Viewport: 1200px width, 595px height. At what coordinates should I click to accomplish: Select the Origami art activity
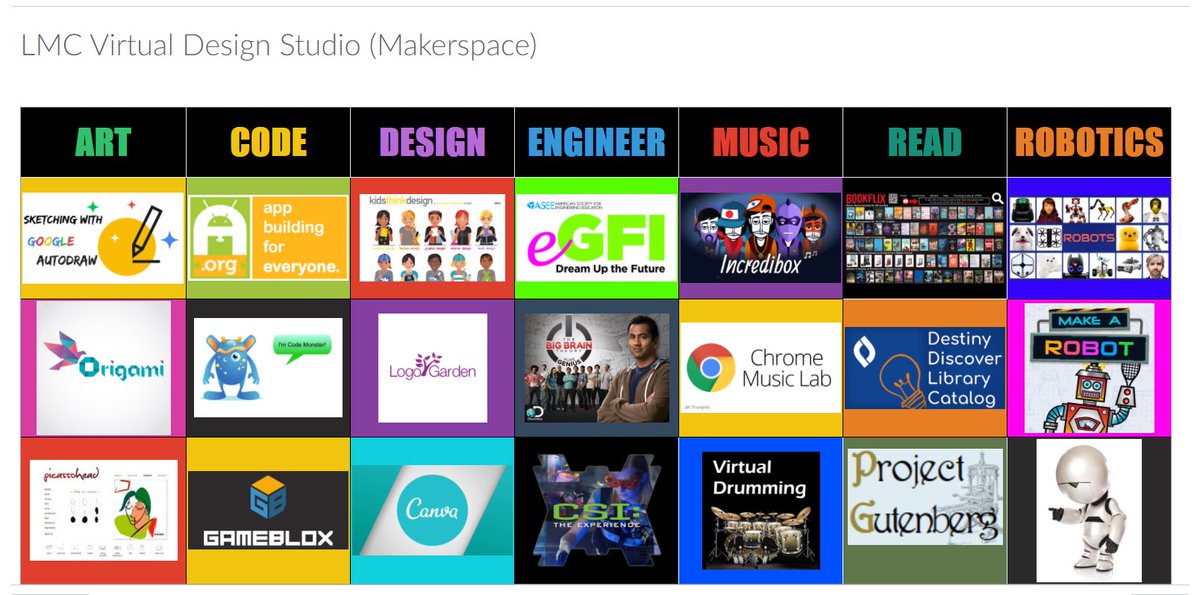[x=101, y=365]
